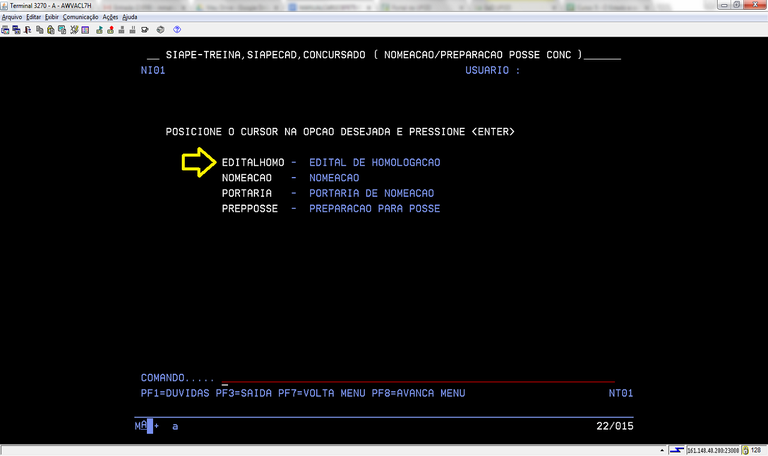
Task: Click the PREPARACAO PARA POSSE description
Action: click(x=375, y=209)
